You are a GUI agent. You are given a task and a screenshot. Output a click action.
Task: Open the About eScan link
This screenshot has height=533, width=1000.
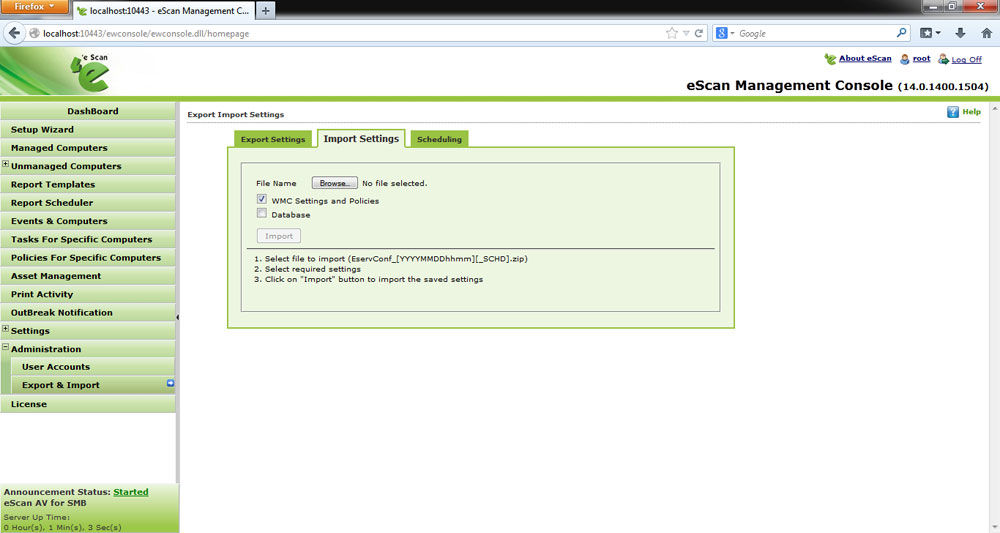(x=865, y=59)
